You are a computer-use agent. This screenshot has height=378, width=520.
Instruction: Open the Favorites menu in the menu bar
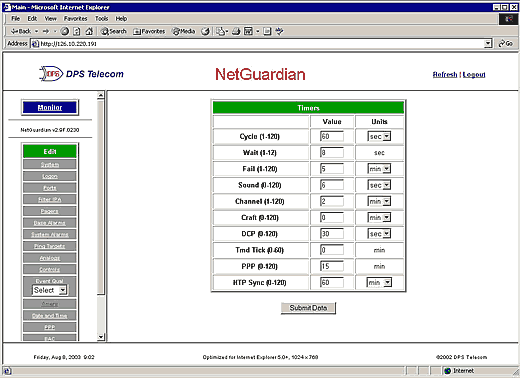click(x=76, y=19)
